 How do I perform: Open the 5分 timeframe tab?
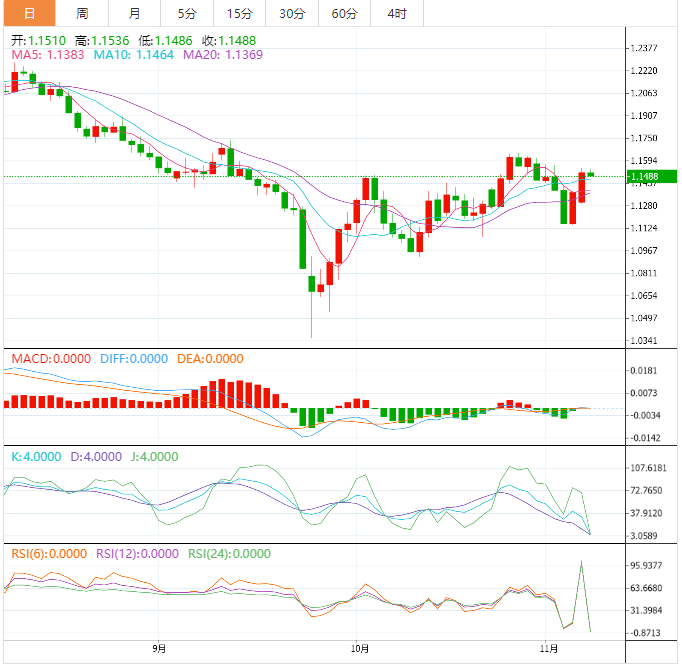(x=187, y=13)
